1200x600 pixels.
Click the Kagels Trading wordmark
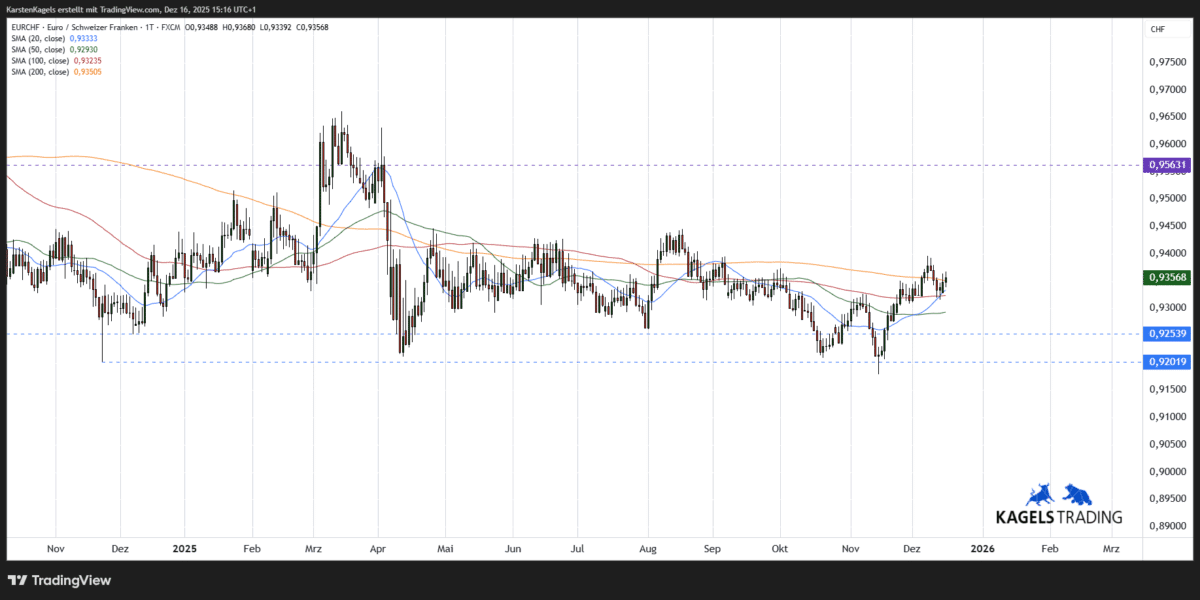pos(1058,517)
